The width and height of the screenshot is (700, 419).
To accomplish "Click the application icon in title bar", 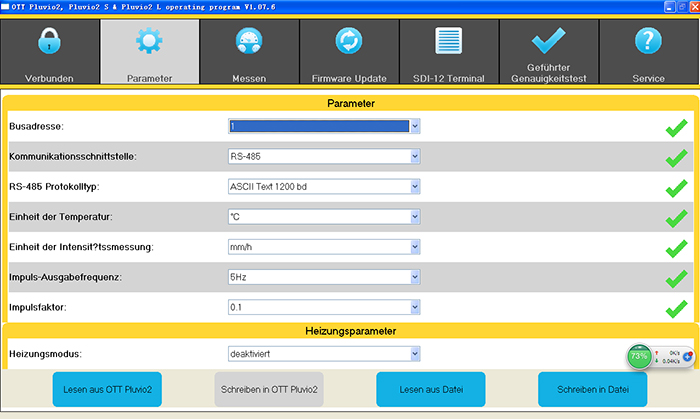I will pyautogui.click(x=5, y=7).
